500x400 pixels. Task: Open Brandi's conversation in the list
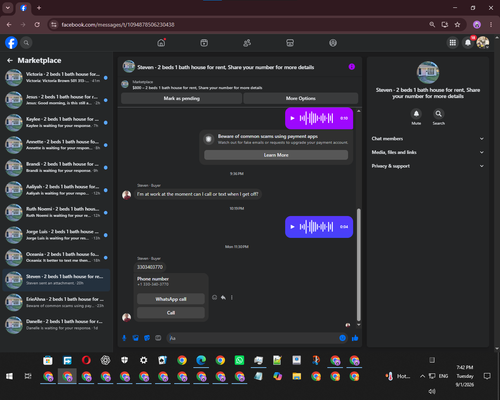(x=56, y=167)
